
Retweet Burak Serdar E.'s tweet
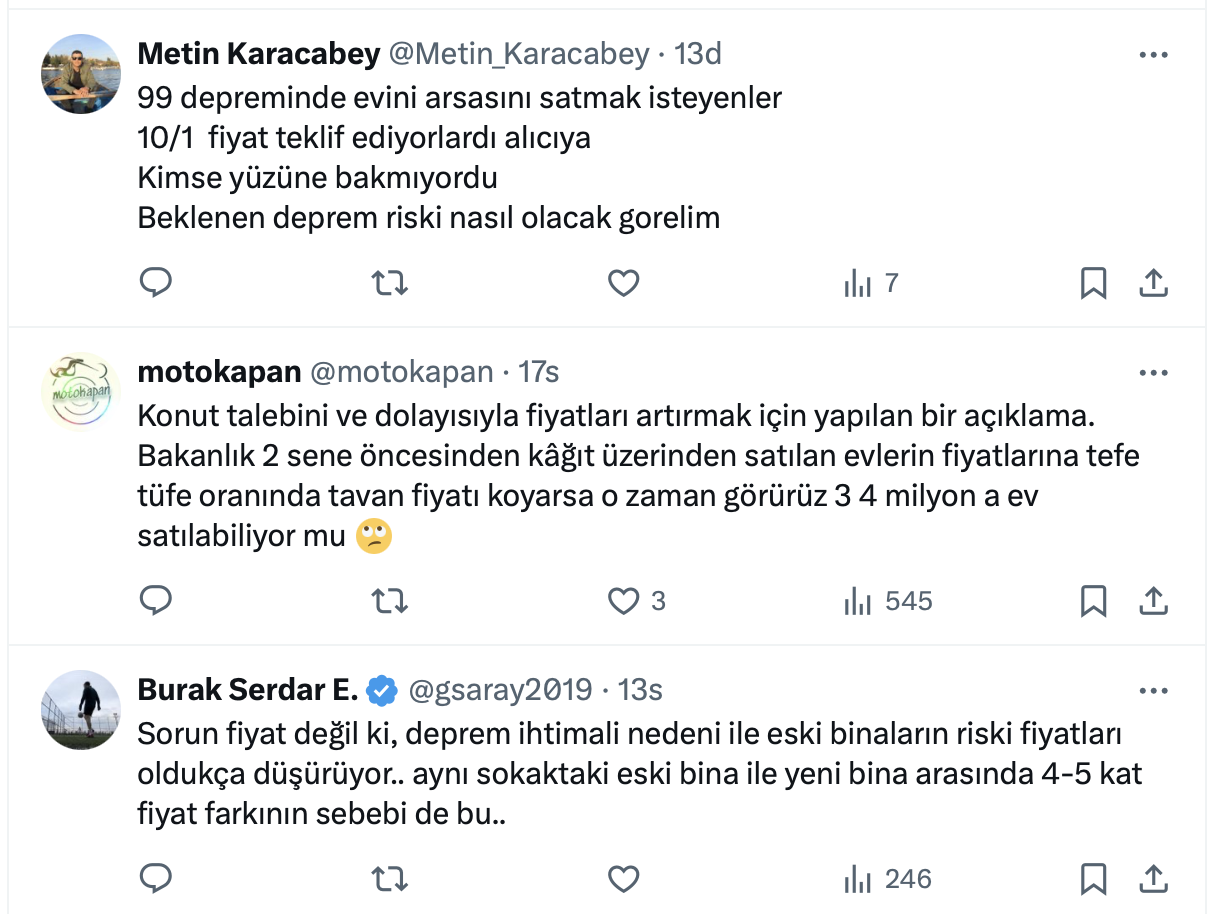pos(389,879)
